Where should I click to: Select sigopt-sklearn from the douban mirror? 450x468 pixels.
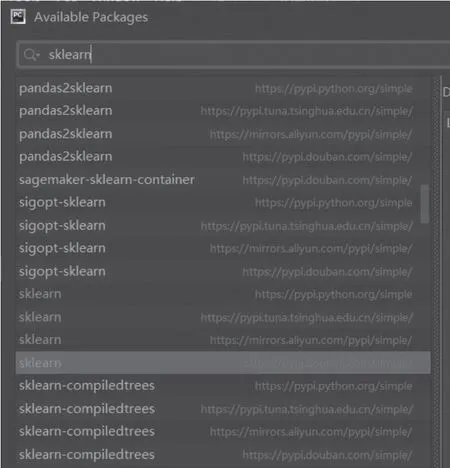click(223, 272)
